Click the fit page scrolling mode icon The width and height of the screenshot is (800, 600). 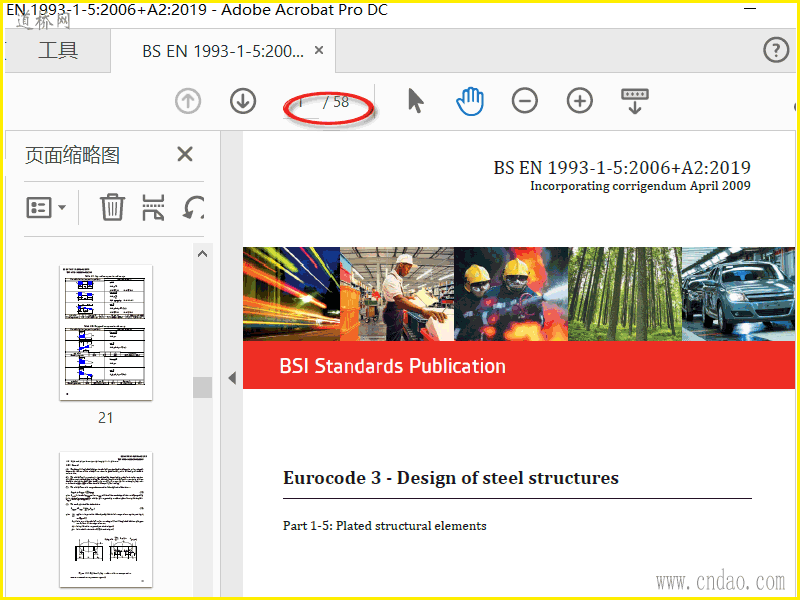coord(635,101)
